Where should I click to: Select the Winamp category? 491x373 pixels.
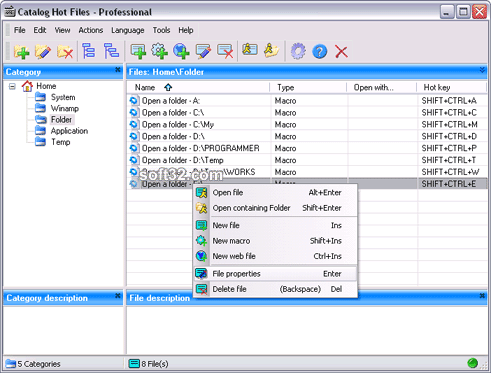click(65, 108)
